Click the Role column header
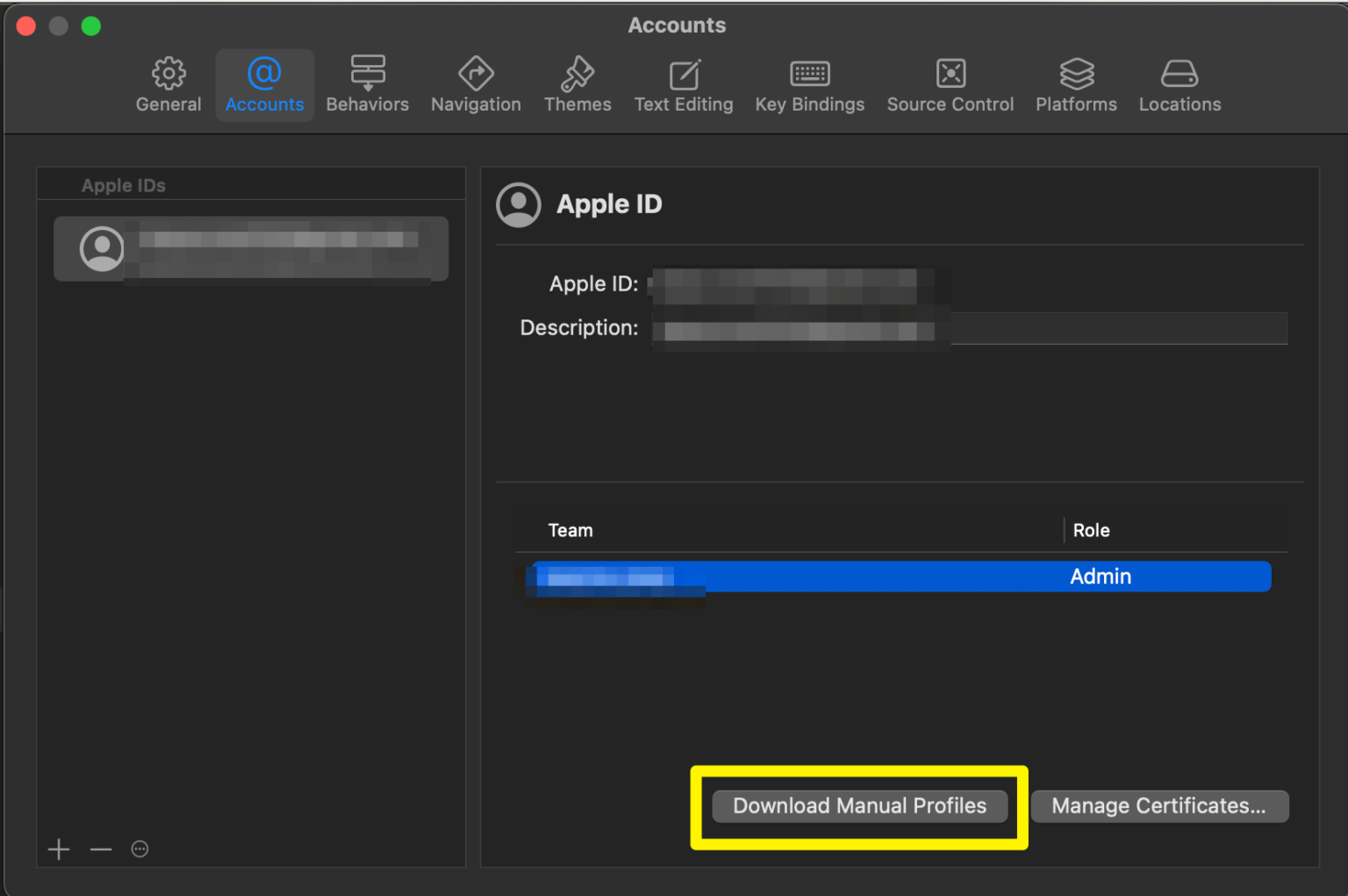Image resolution: width=1348 pixels, height=896 pixels. coord(1091,530)
